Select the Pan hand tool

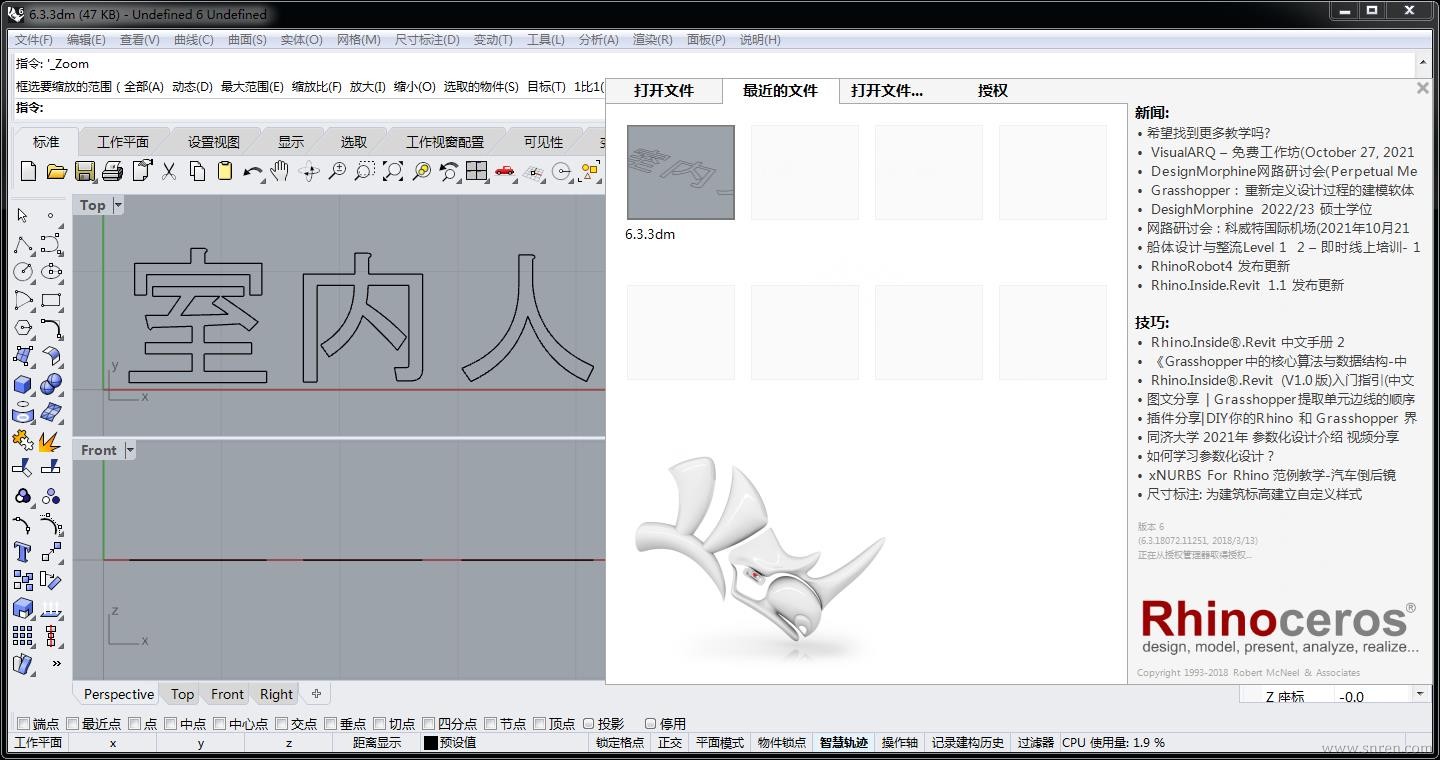[x=280, y=172]
